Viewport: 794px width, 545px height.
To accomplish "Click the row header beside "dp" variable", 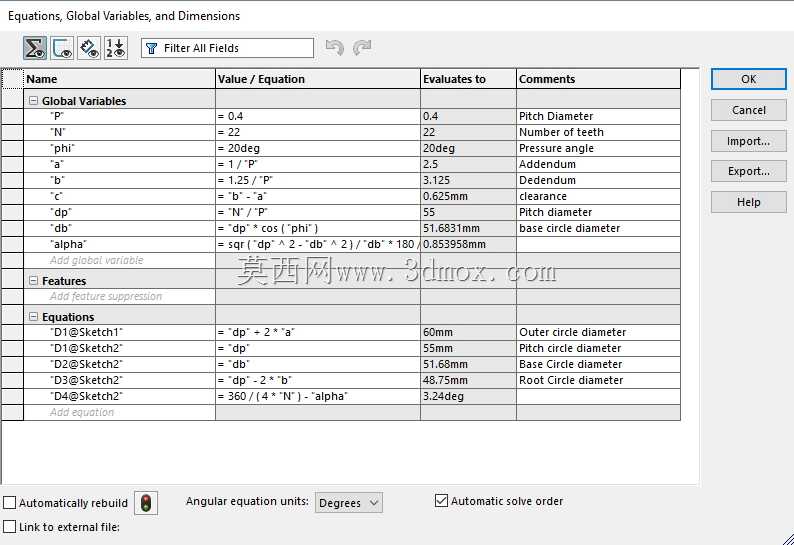I will 13,212.
